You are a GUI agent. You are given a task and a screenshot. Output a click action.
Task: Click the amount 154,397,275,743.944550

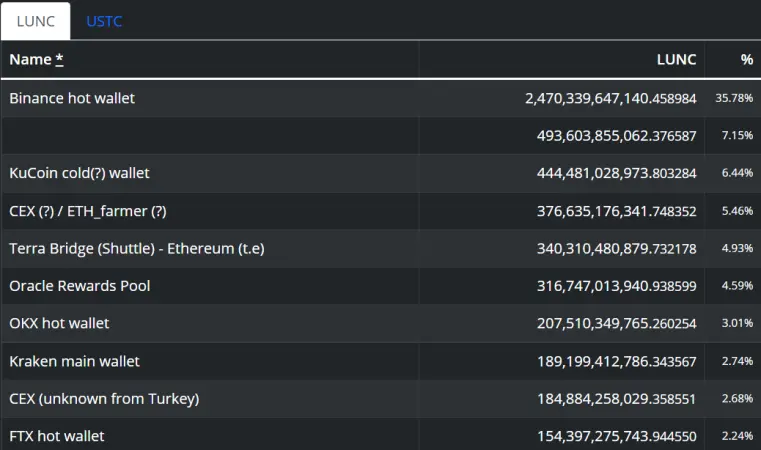(x=616, y=436)
